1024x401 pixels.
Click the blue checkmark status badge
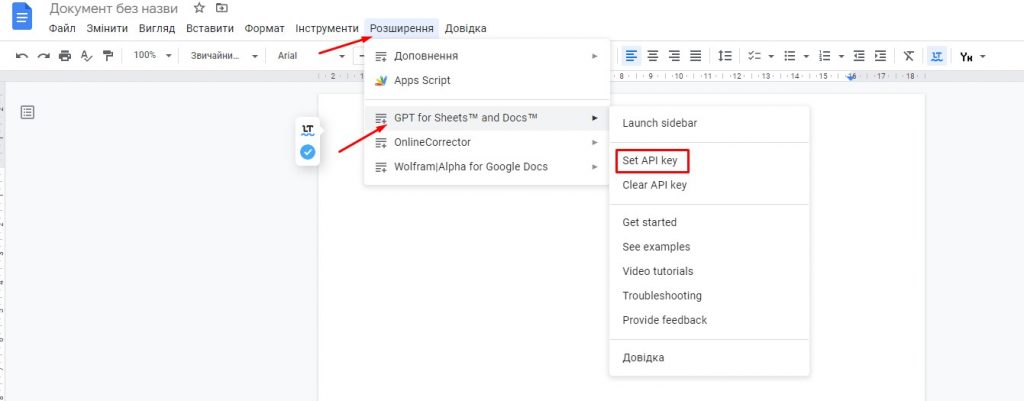click(x=308, y=152)
